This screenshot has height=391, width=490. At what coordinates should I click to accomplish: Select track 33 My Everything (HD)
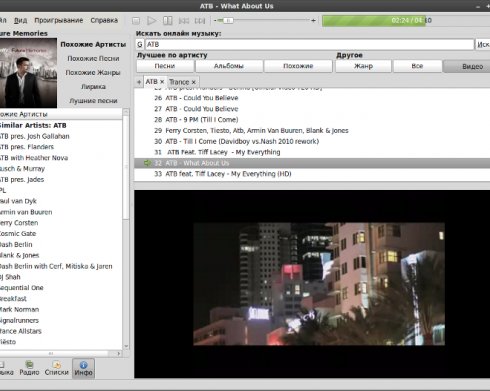point(312,174)
